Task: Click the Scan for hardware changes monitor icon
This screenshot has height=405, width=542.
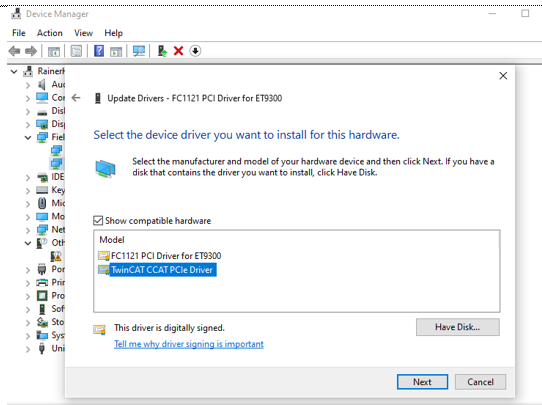Action: [x=139, y=51]
